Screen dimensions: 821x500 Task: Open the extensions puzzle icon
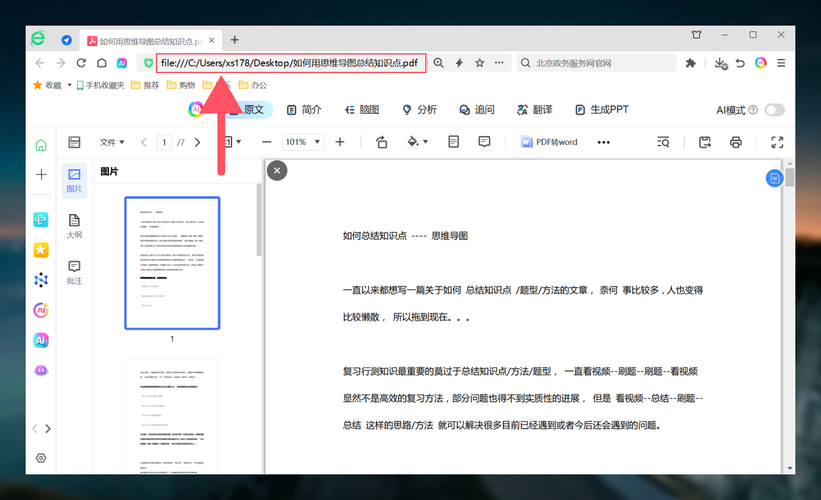tap(691, 63)
